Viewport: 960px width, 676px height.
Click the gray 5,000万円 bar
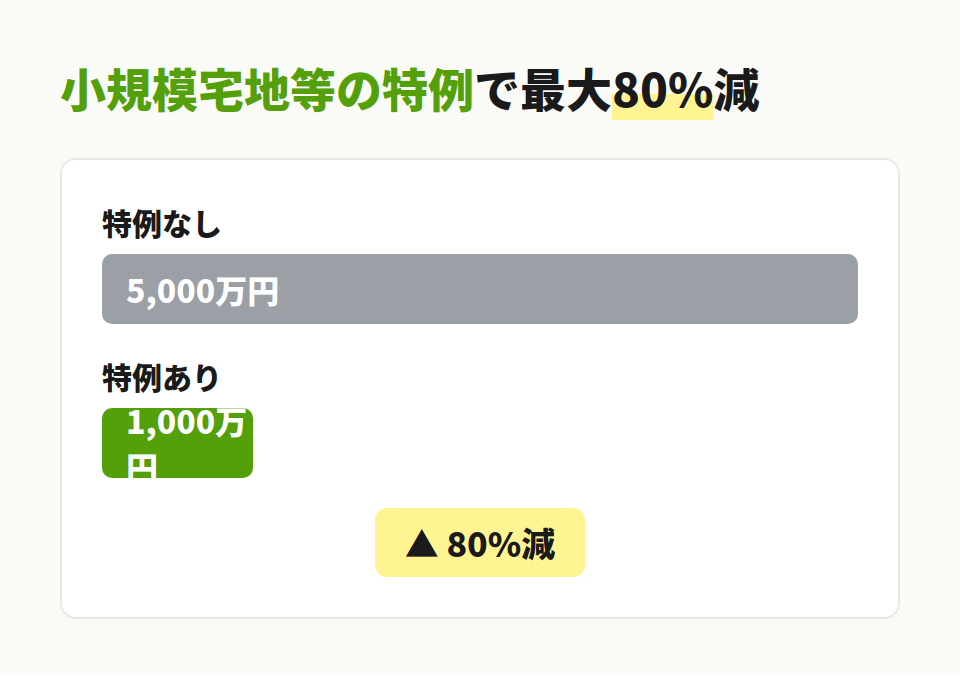(x=479, y=289)
